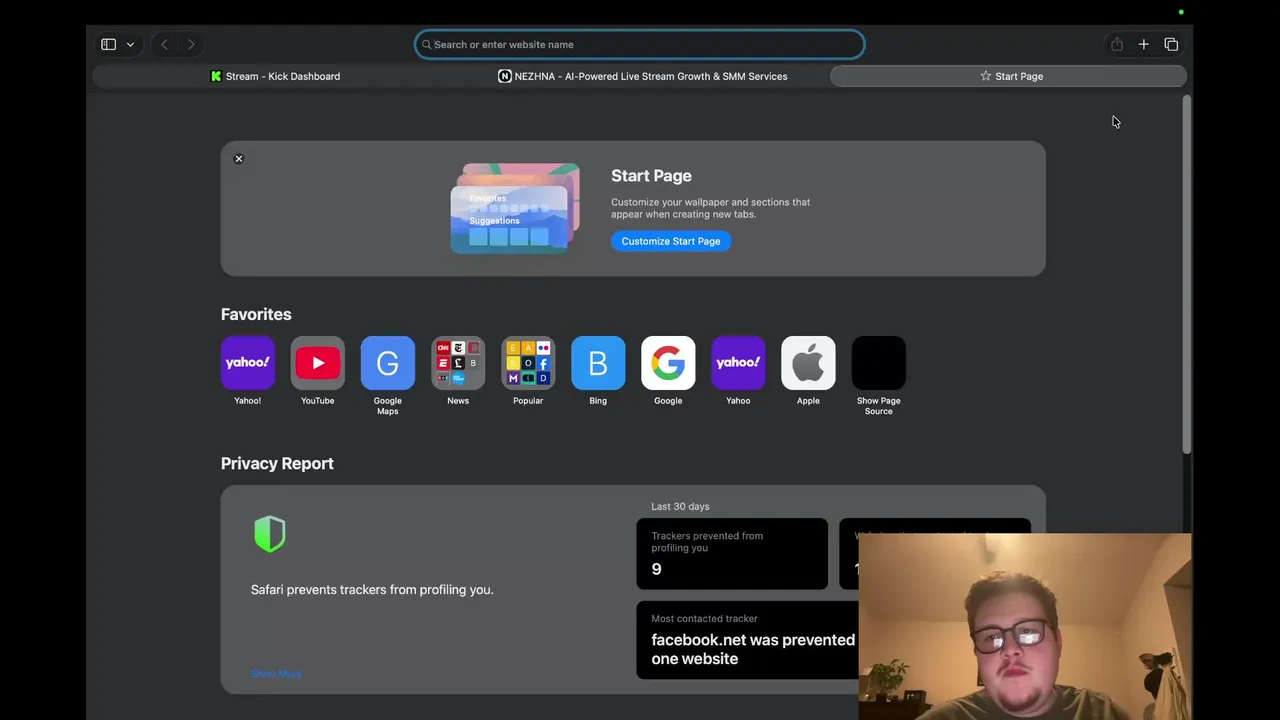This screenshot has width=1280, height=720.
Task: Open Google Maps favorite
Action: coord(388,363)
